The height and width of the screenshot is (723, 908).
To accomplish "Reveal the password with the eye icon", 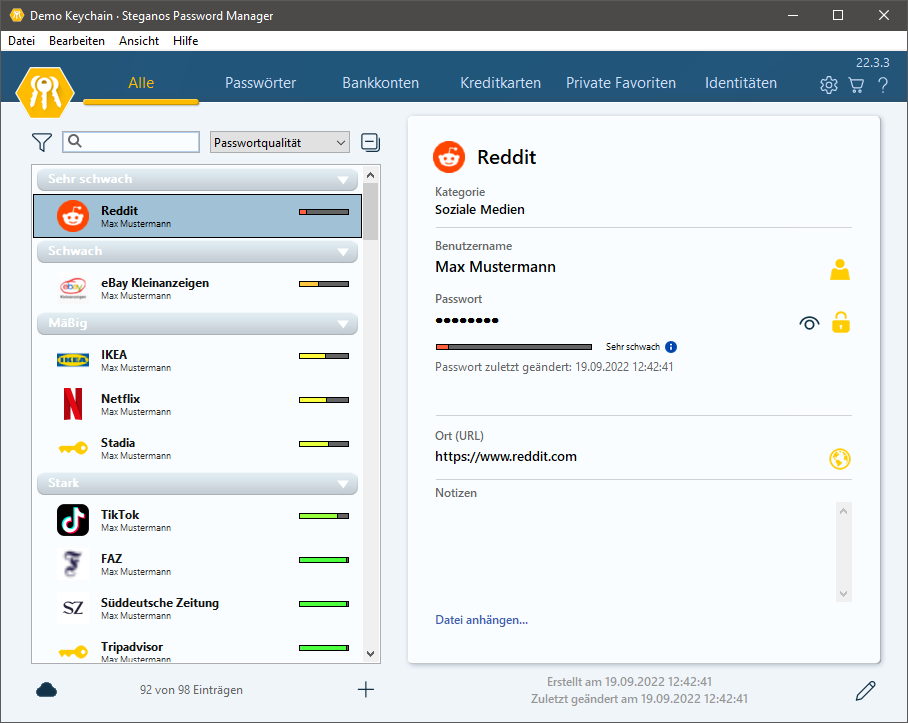I will [810, 323].
